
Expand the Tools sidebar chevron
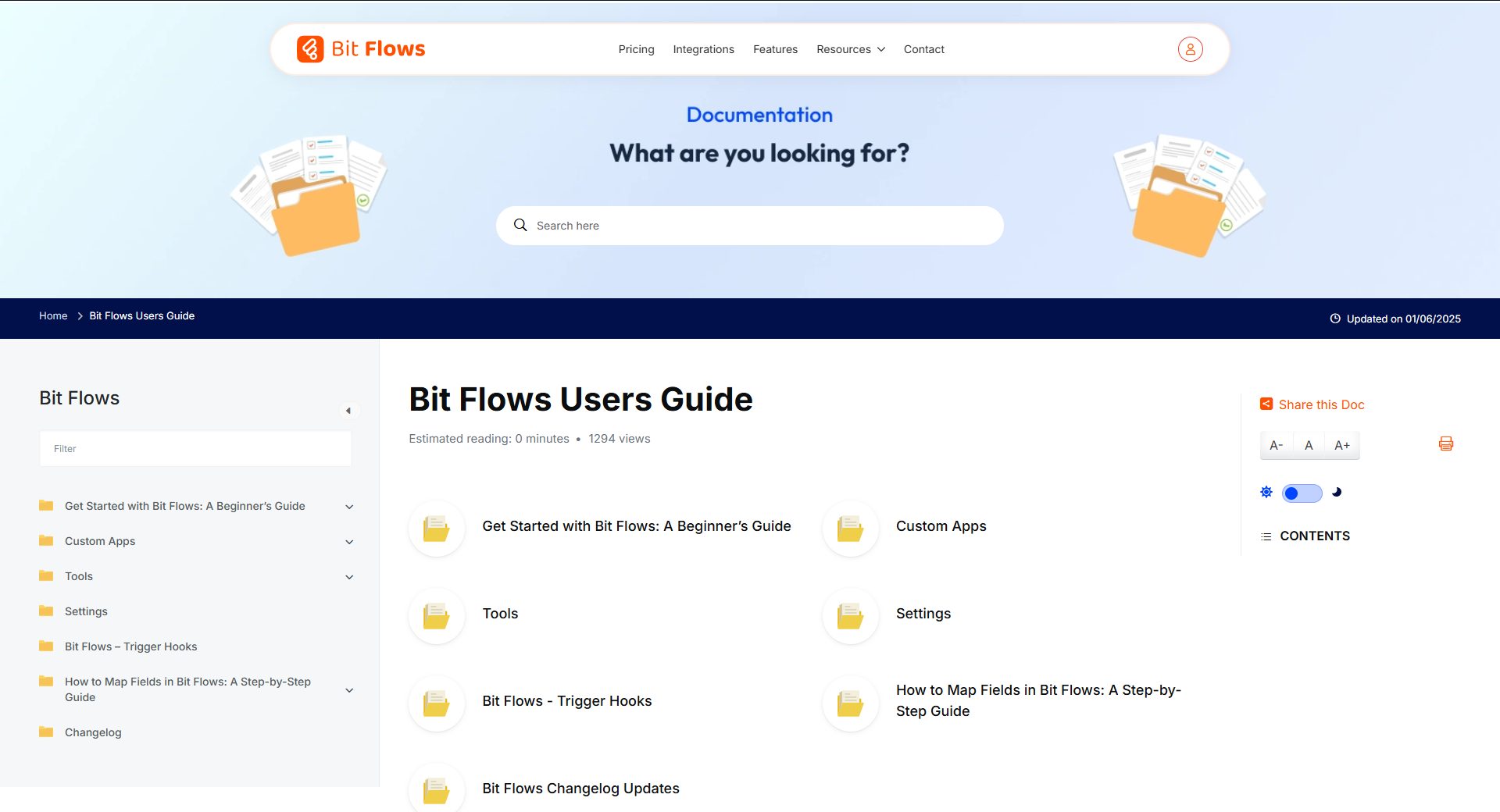pos(348,577)
